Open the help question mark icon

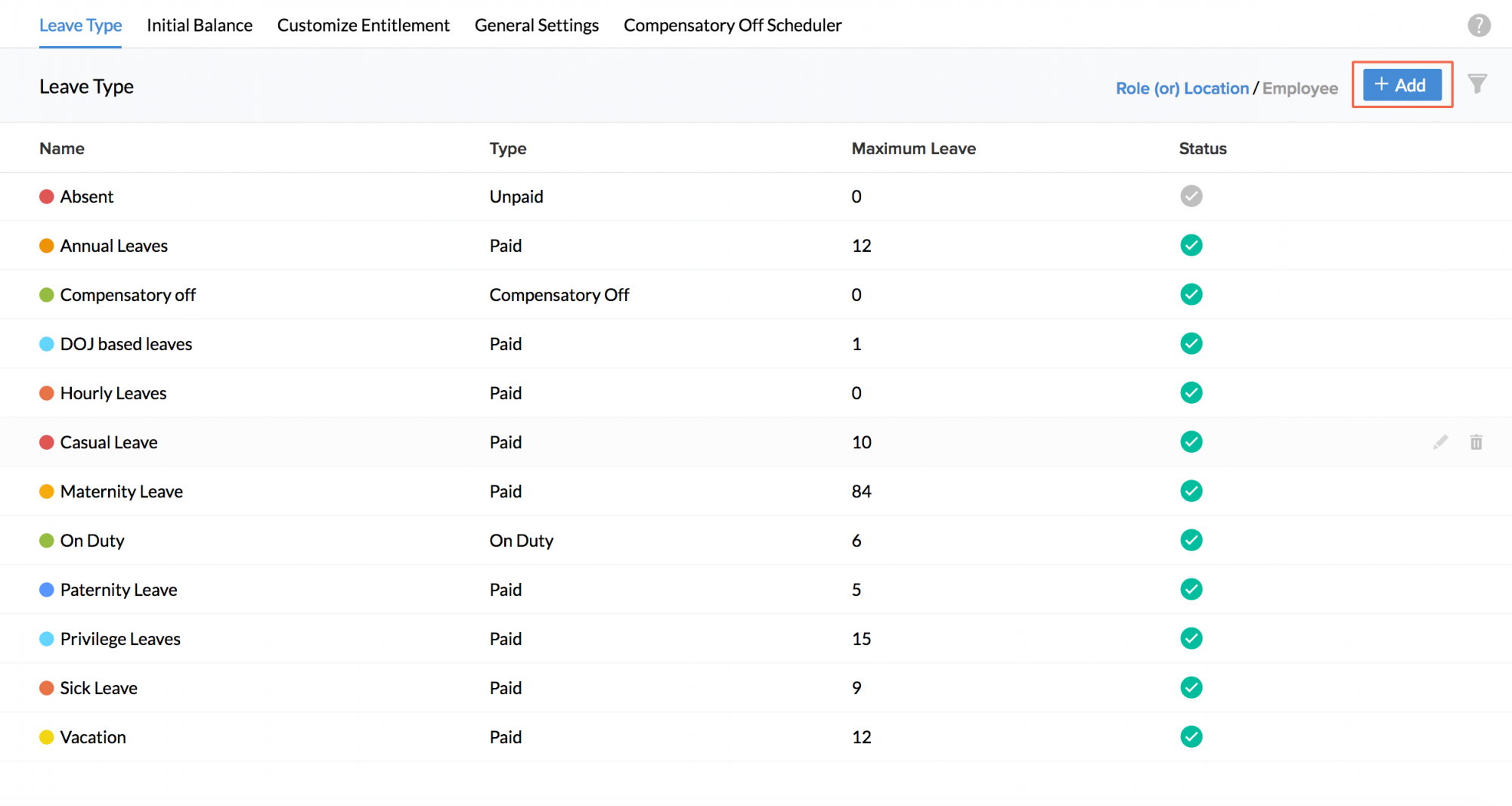coord(1479,26)
